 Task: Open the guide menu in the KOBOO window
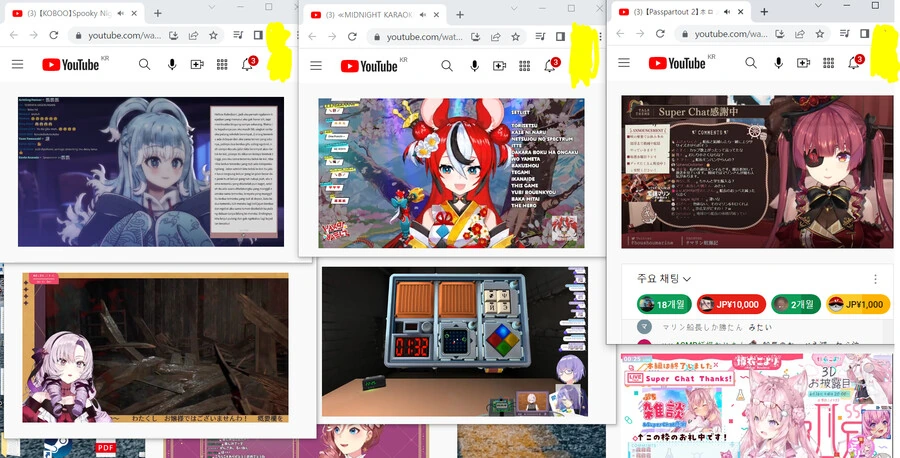coord(18,64)
